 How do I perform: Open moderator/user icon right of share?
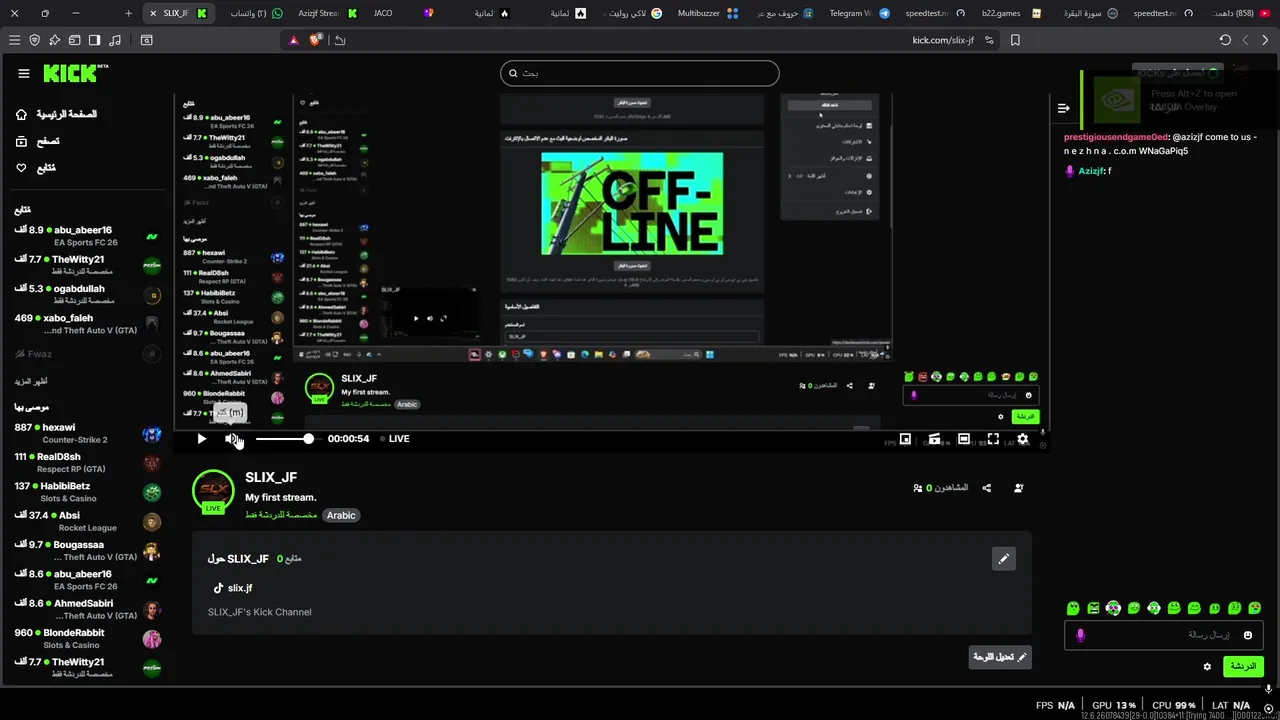coord(1018,488)
